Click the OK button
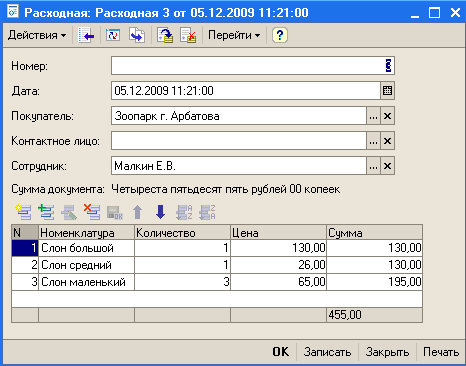 click(281, 352)
